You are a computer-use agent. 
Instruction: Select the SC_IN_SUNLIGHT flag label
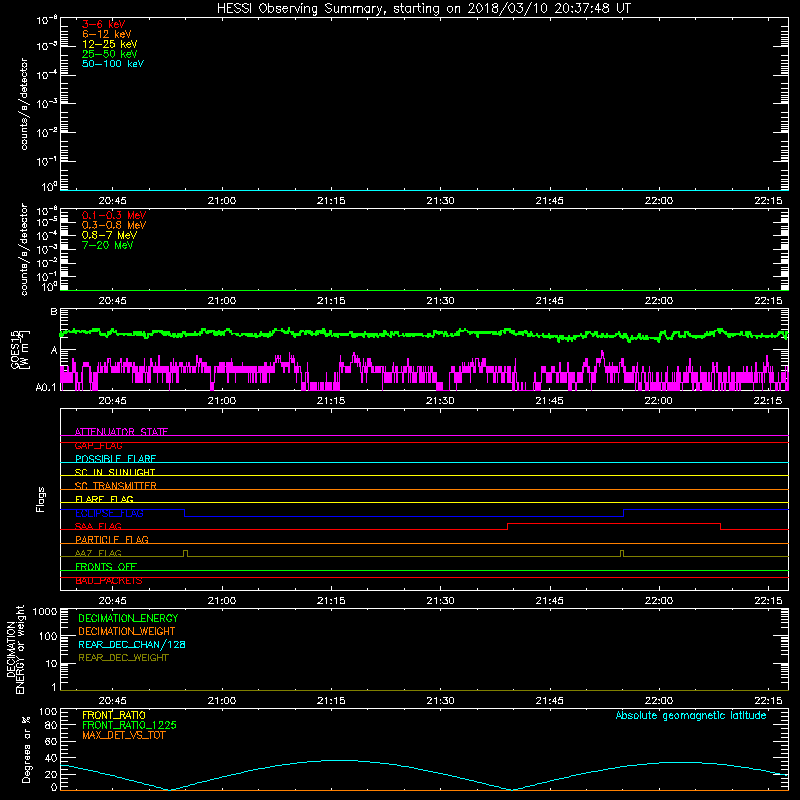(x=115, y=472)
